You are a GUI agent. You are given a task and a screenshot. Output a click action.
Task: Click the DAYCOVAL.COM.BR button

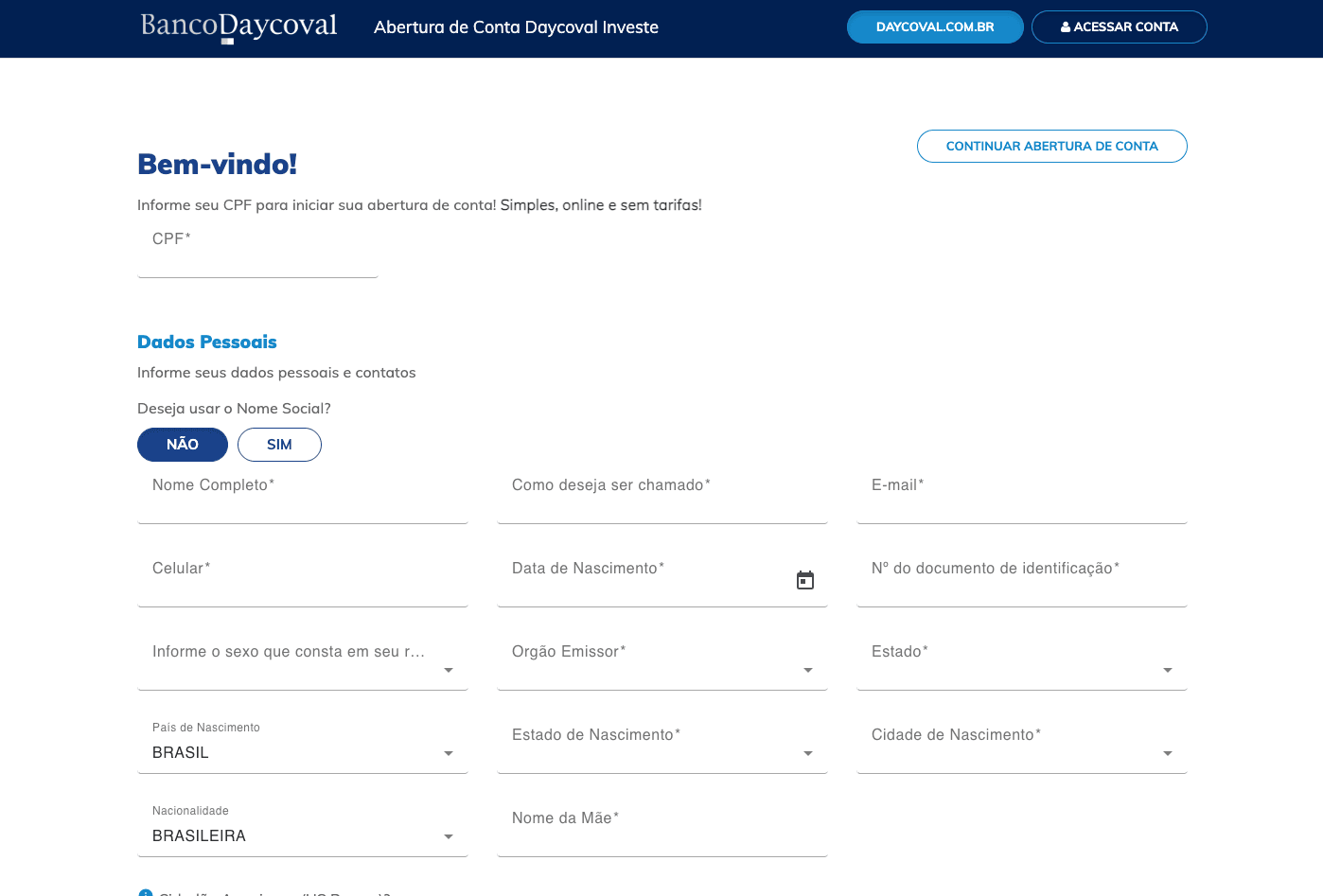[x=935, y=26]
